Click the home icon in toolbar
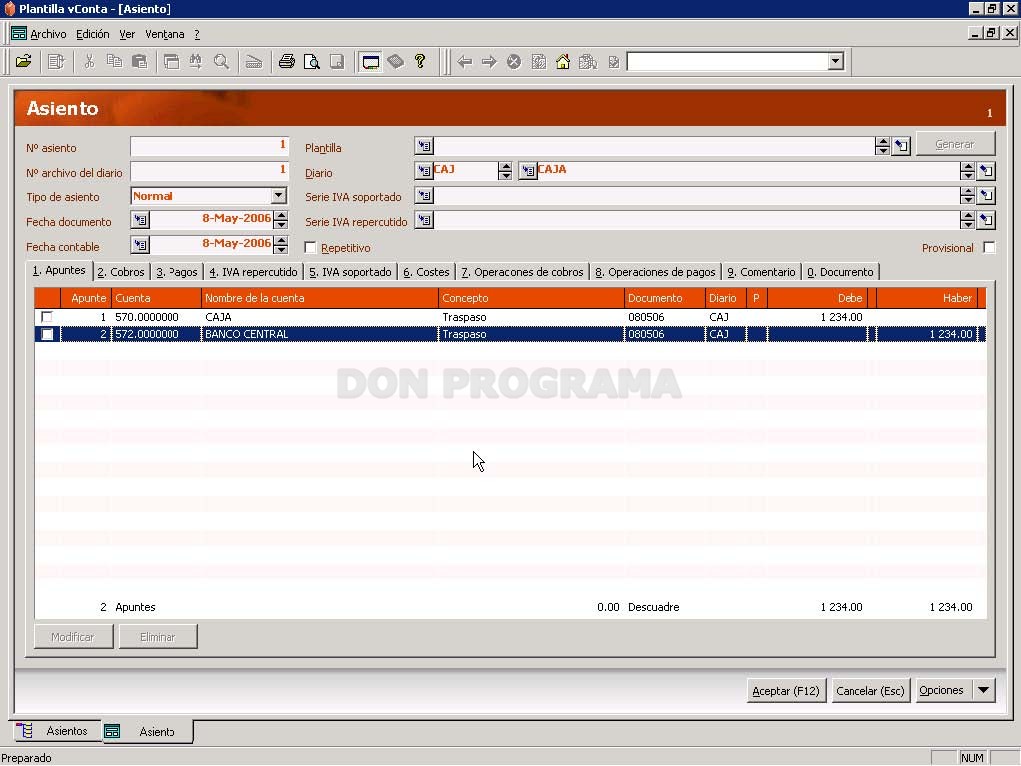 click(x=563, y=62)
